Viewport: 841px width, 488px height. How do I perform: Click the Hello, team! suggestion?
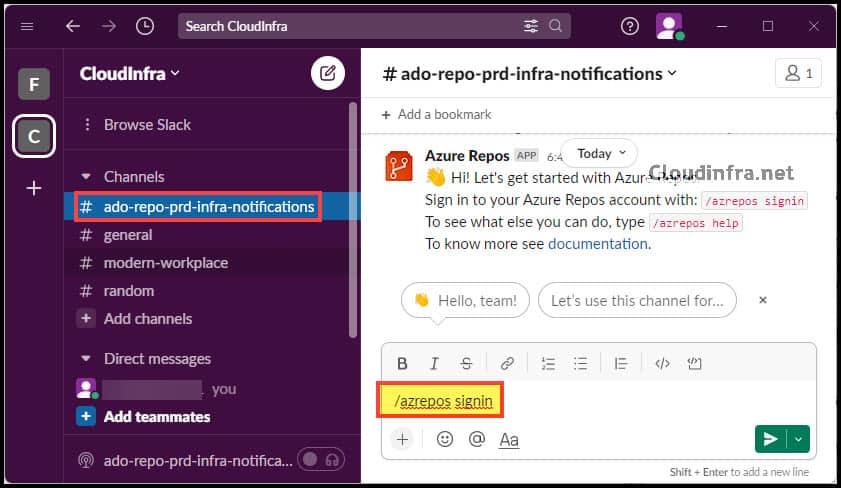466,300
